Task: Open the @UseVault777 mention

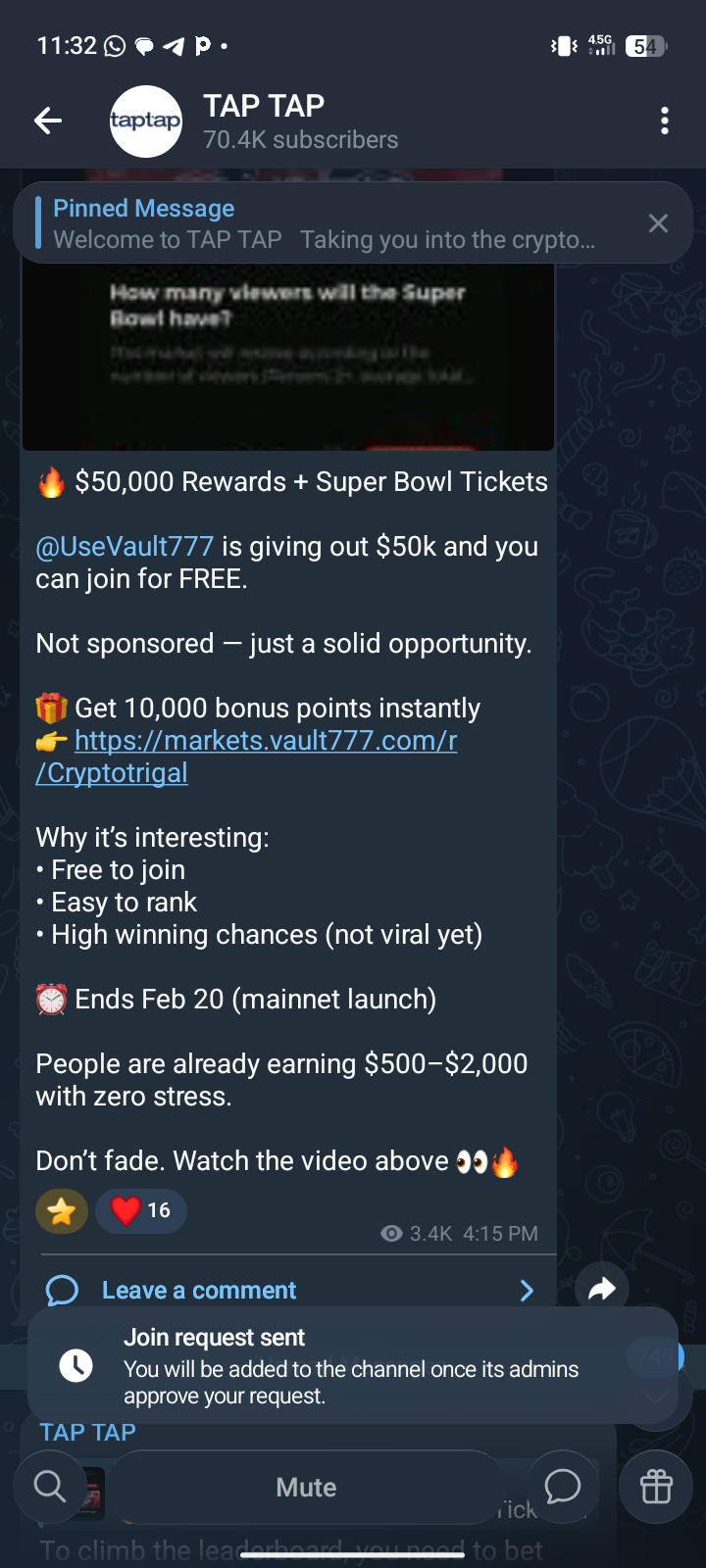Action: tap(125, 547)
